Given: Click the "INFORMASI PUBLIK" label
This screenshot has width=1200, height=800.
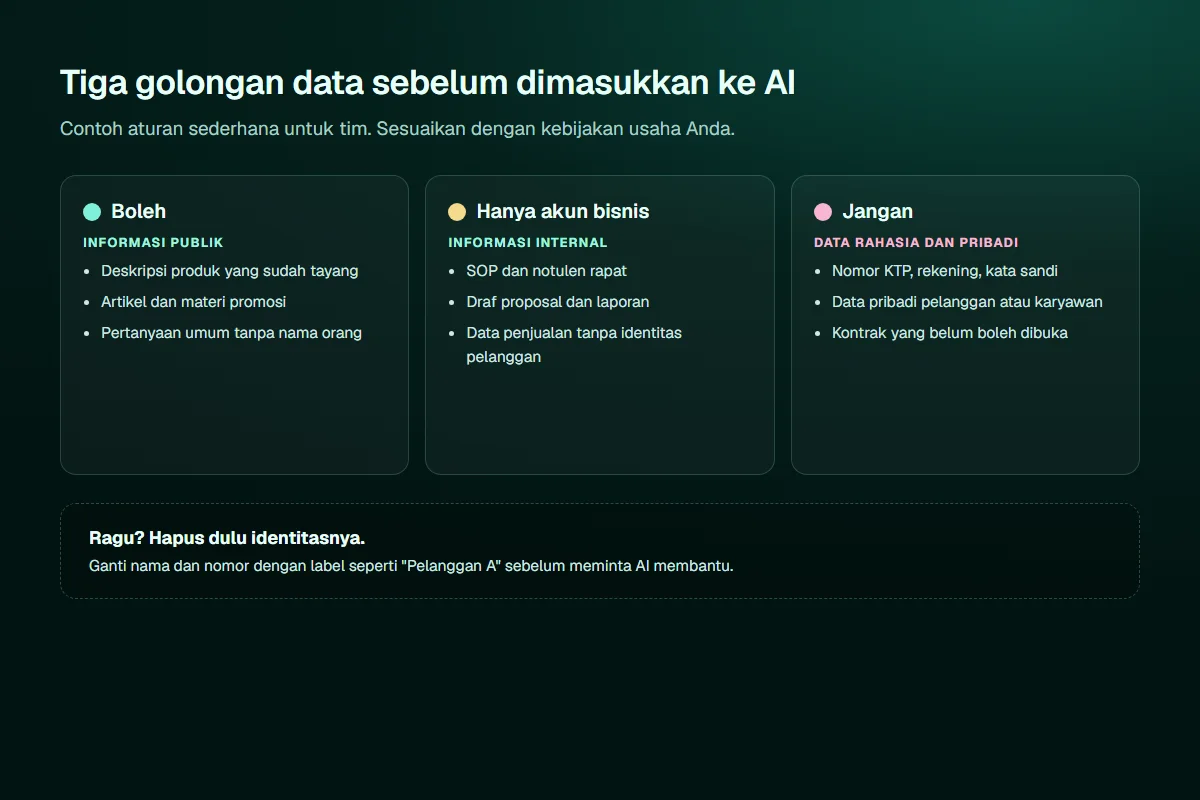Looking at the screenshot, I should pos(153,243).
